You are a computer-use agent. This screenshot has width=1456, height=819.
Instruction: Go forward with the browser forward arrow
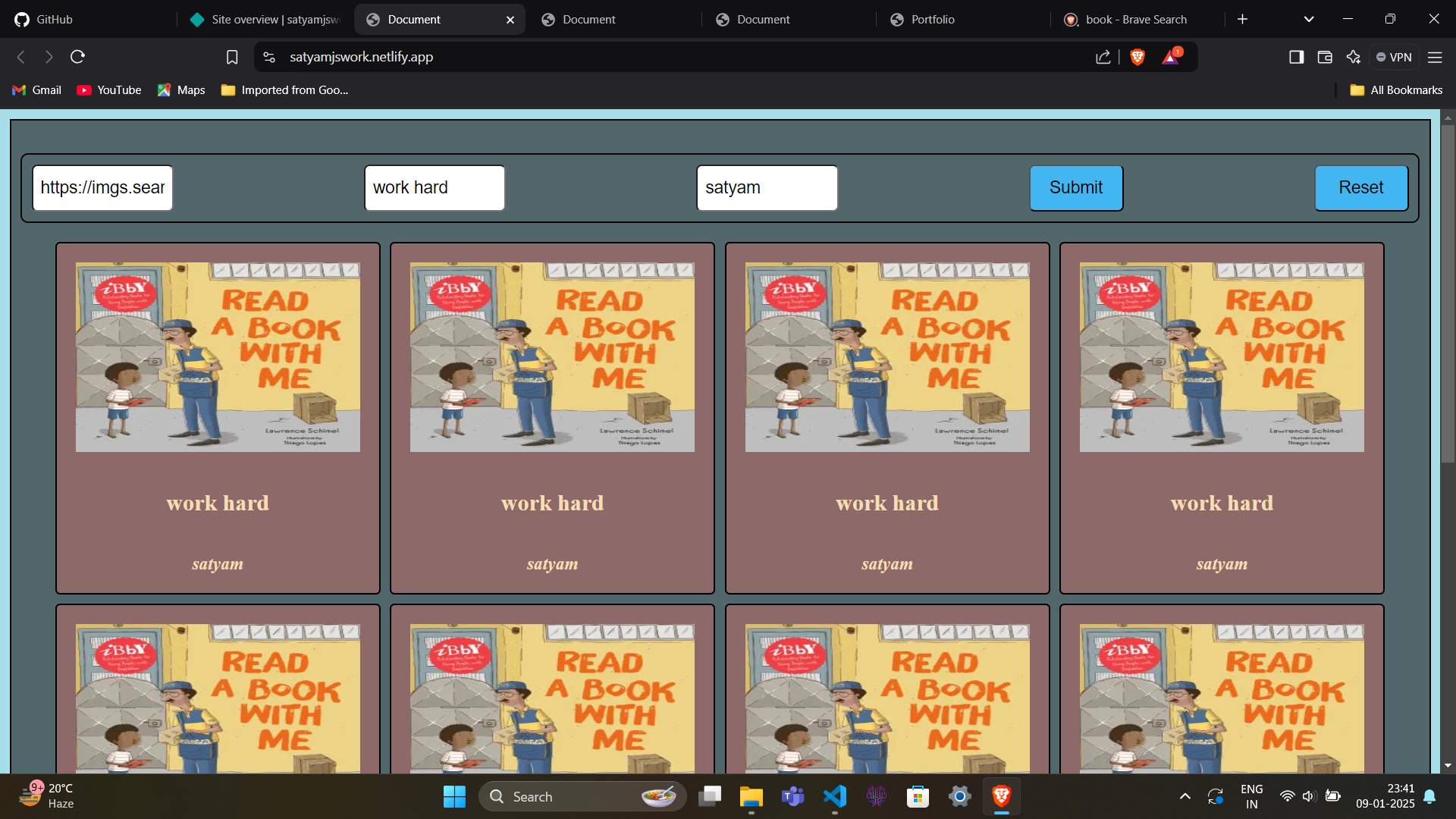pos(49,57)
